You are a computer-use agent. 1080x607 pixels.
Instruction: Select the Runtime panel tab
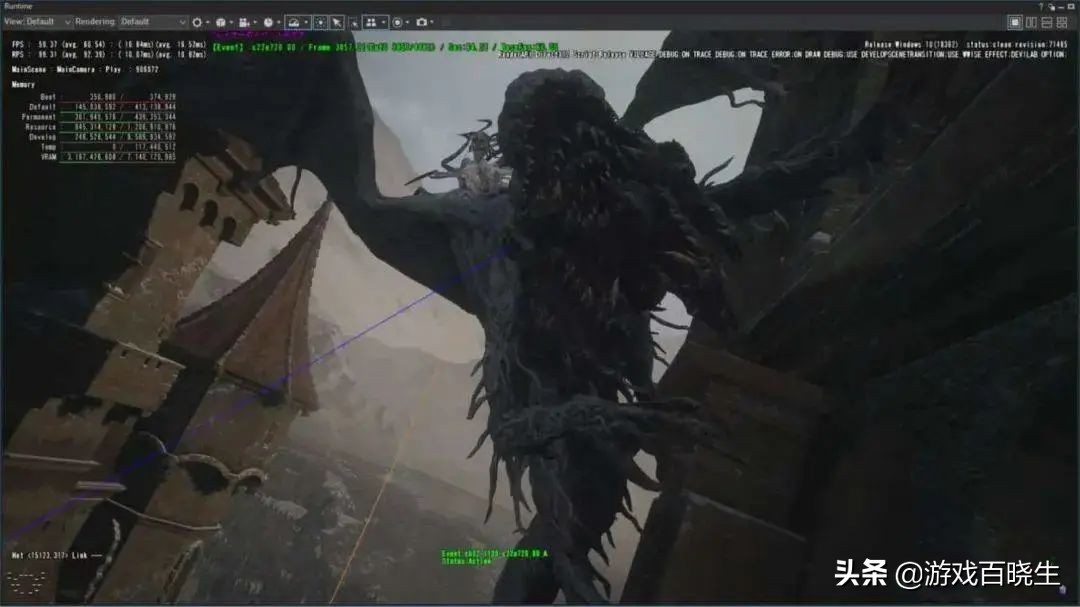(17, 6)
